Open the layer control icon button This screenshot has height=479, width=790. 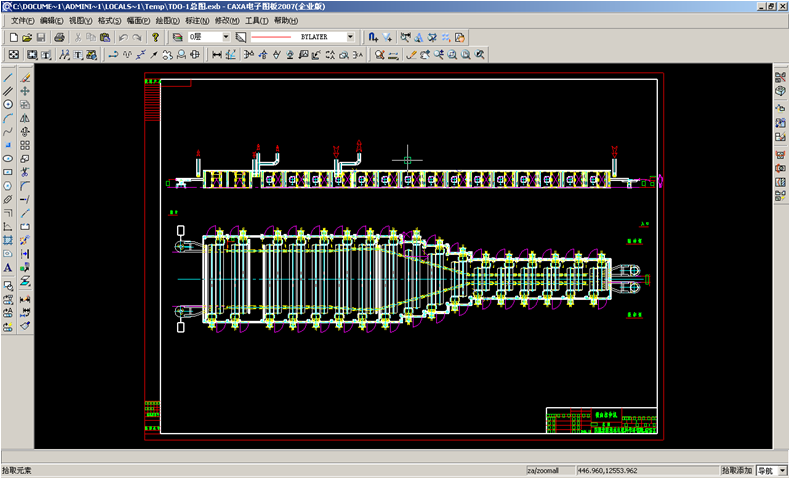177,37
